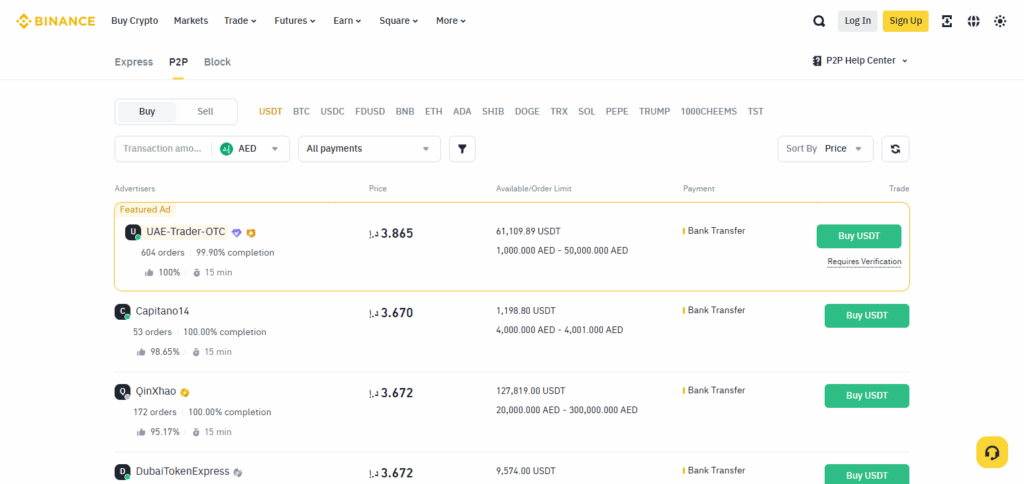This screenshot has width=1024, height=484.
Task: Buy USDT from QinXhao
Action: pyautogui.click(x=867, y=396)
